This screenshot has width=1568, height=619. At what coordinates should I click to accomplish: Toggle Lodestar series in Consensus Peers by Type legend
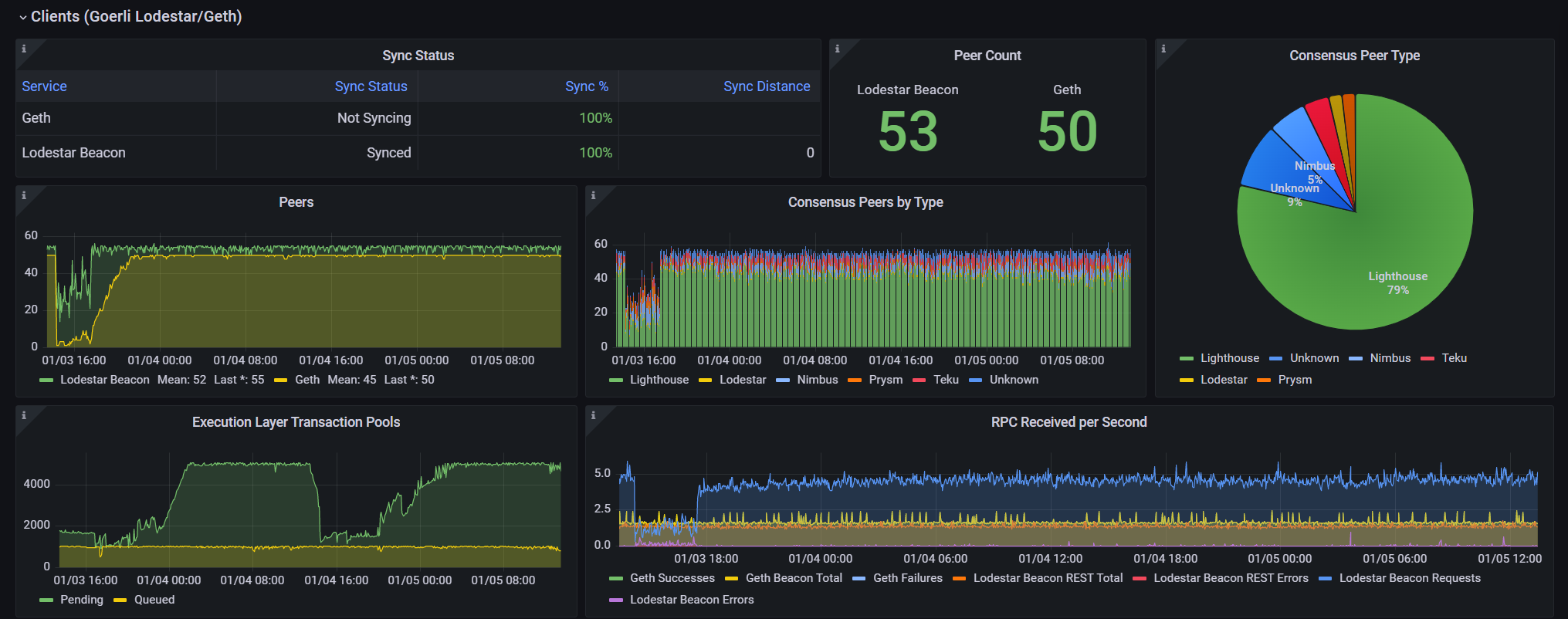(743, 380)
